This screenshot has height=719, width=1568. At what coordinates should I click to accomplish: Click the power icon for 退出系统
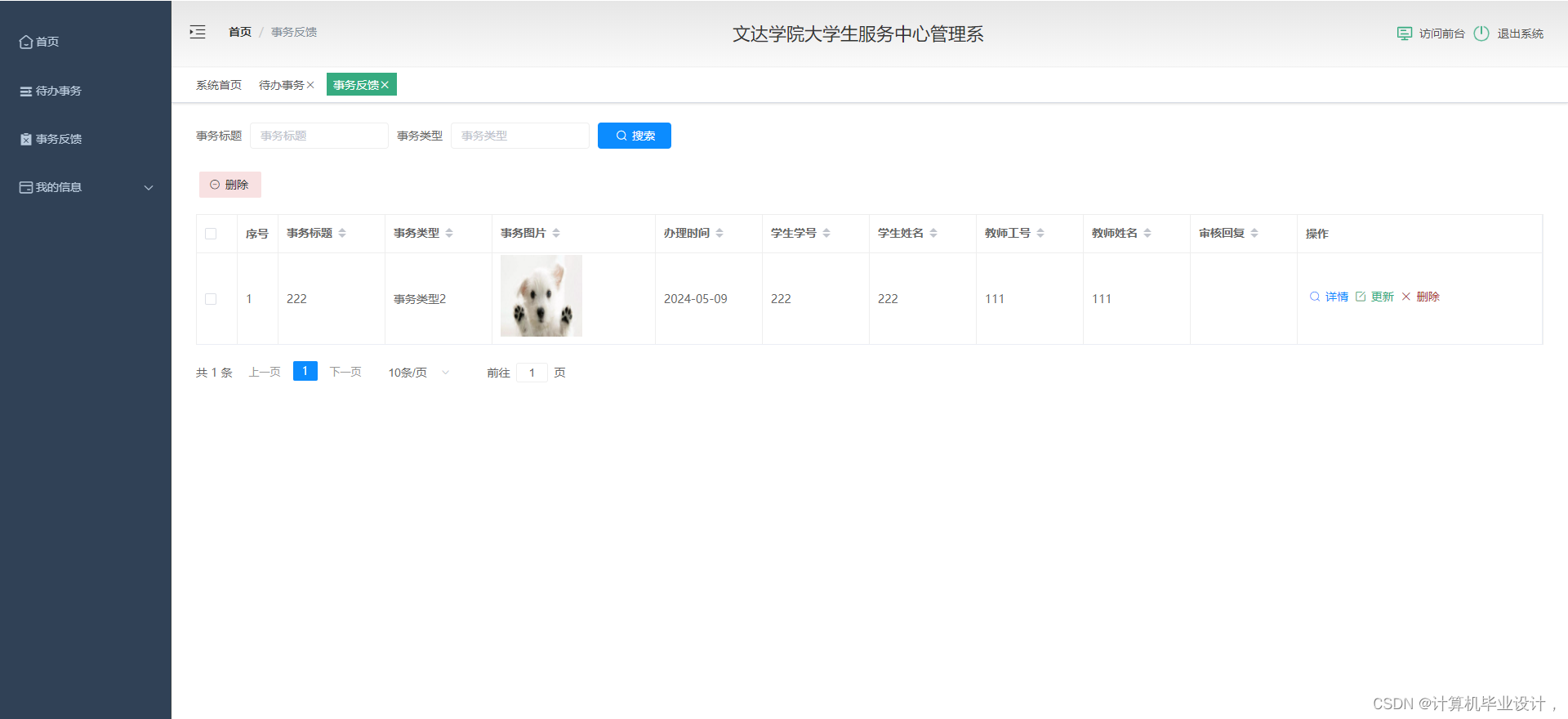1481,33
